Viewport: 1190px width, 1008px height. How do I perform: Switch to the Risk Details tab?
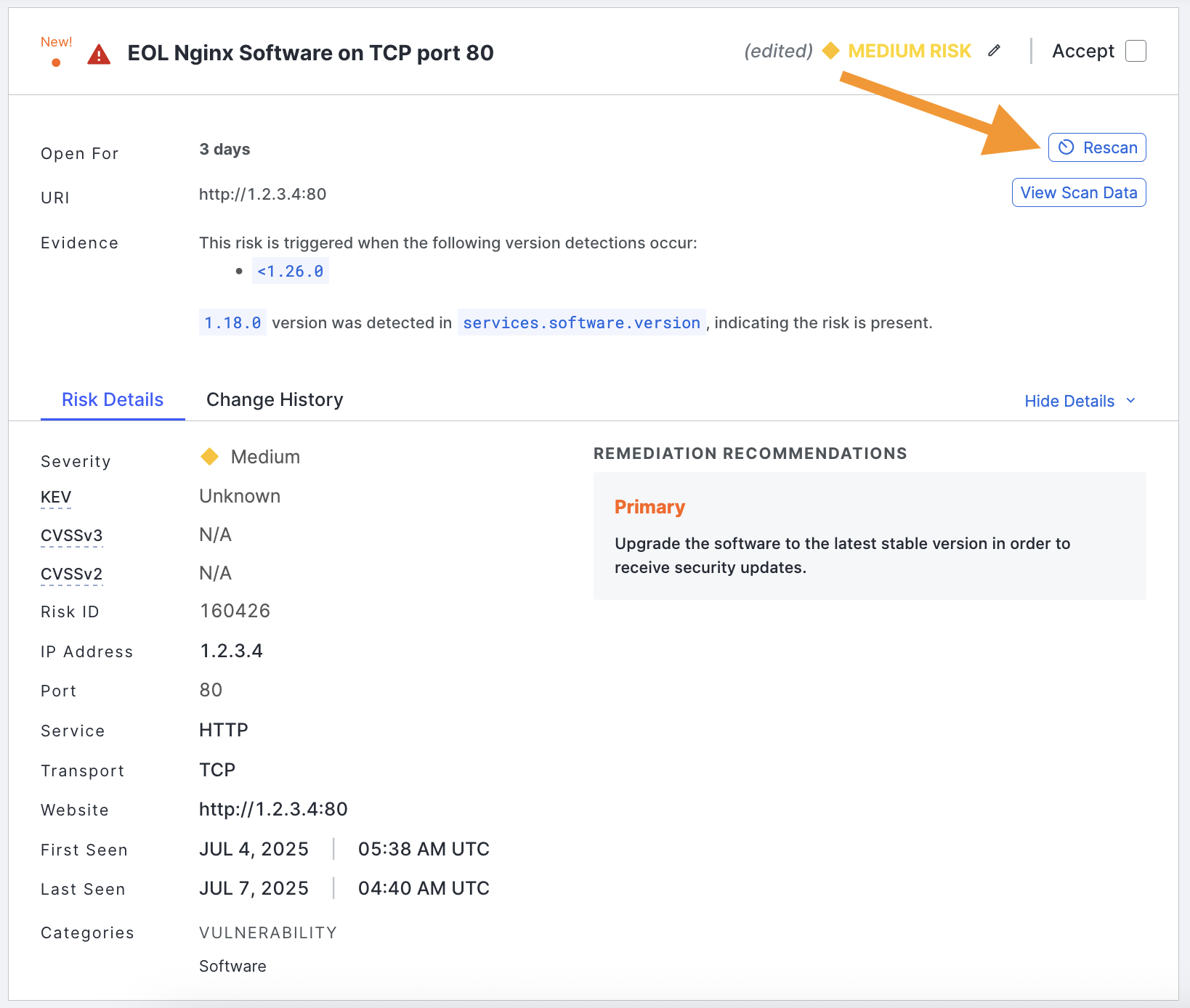(x=113, y=400)
